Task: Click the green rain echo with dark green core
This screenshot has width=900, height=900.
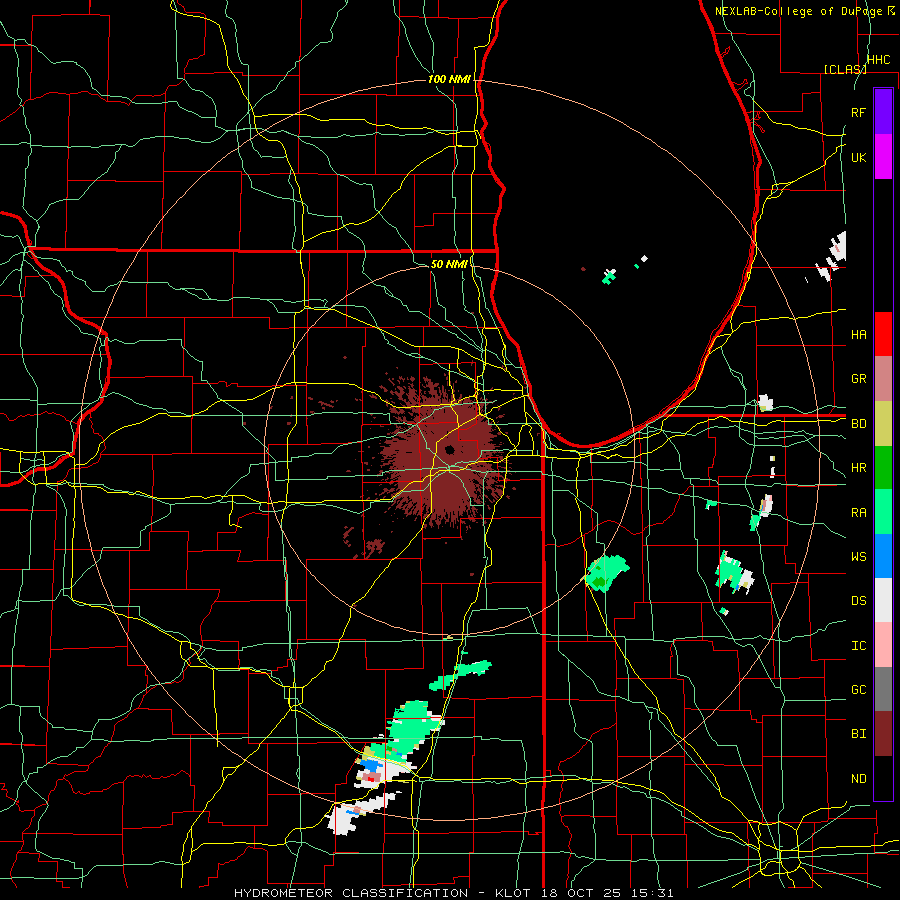Action: (606, 572)
